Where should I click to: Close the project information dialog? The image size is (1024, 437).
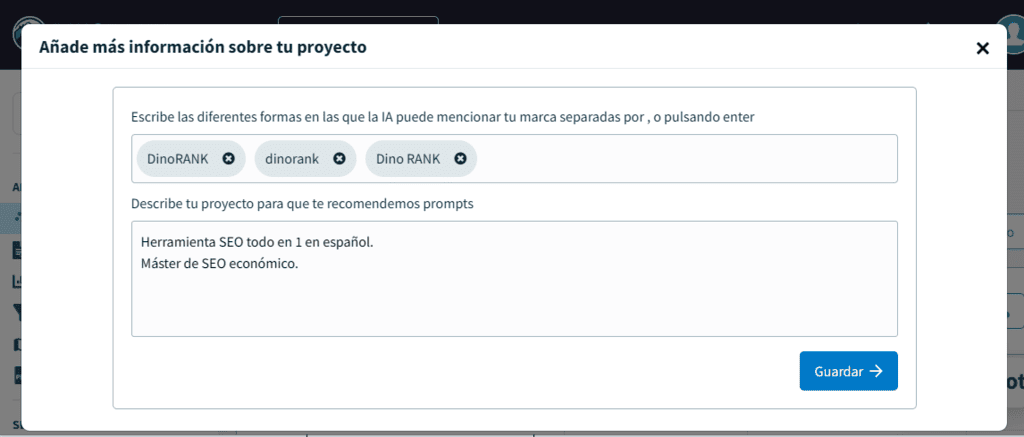tap(982, 48)
